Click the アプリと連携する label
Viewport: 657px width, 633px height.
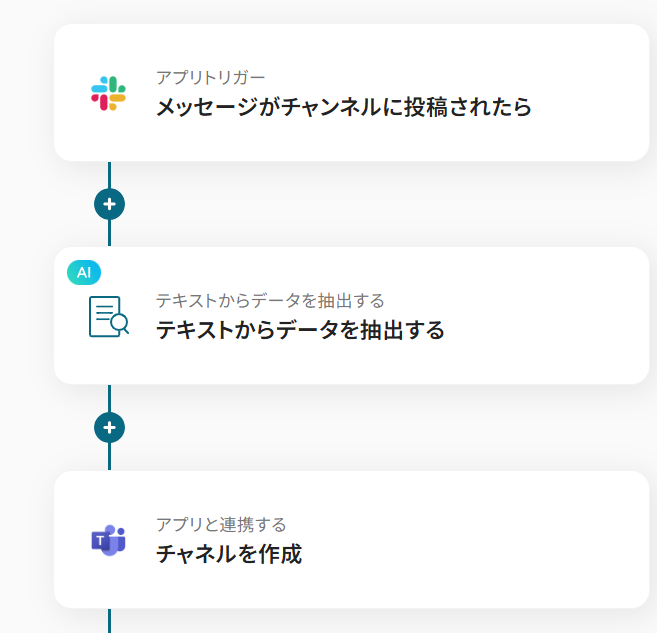tap(221, 525)
